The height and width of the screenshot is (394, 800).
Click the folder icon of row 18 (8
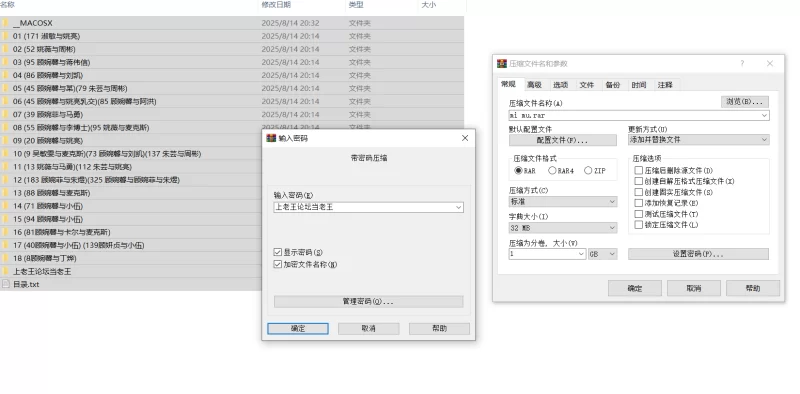point(5,258)
